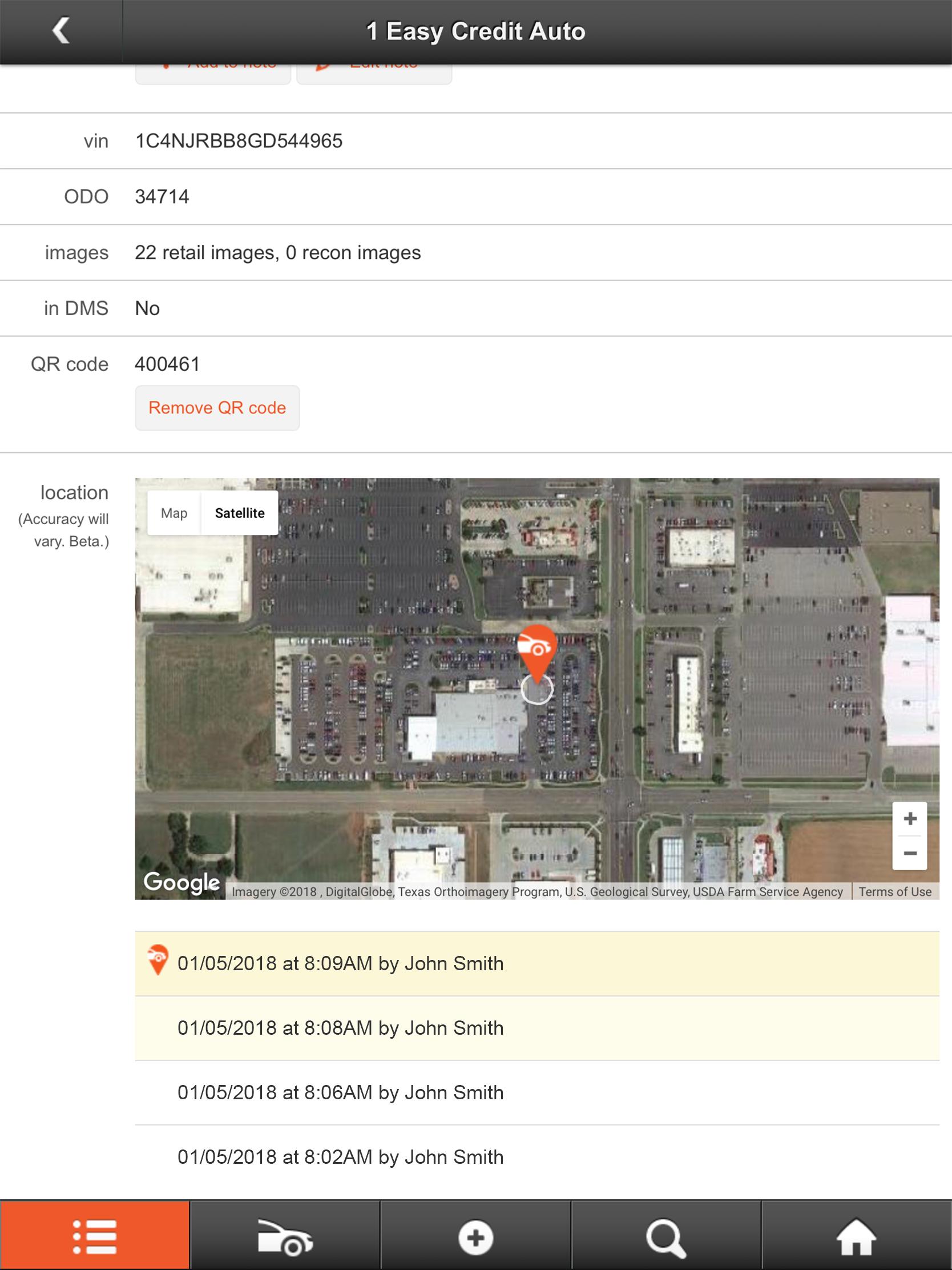This screenshot has height=1270, width=952.
Task: Click the 22 retail images text
Action: point(278,252)
